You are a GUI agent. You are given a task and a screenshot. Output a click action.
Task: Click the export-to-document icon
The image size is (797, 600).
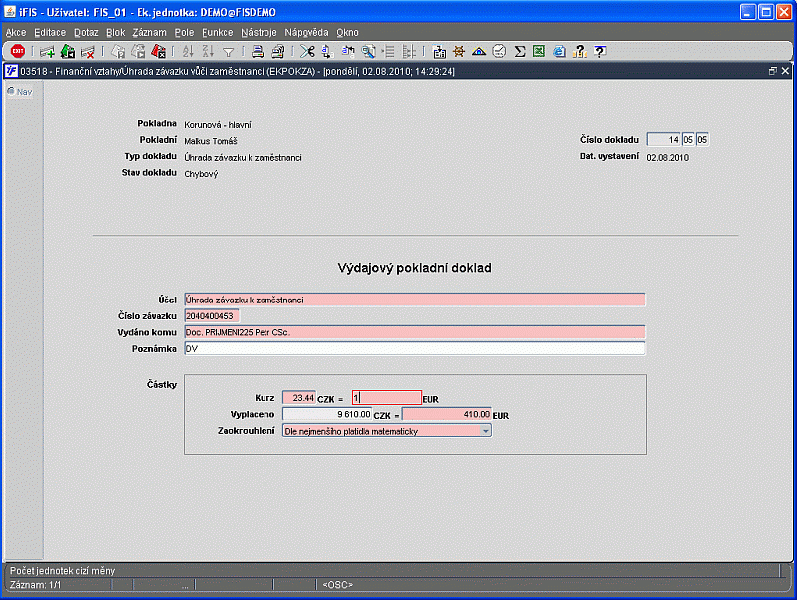coord(439,51)
